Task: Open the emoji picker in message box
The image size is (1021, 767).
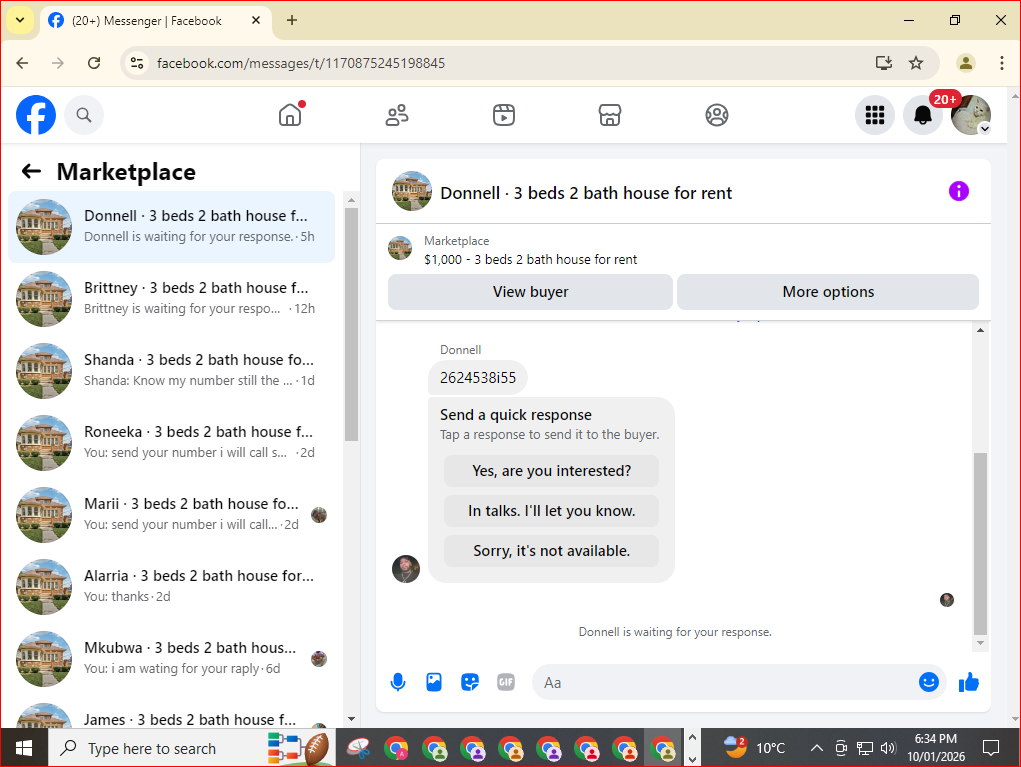Action: (x=929, y=682)
